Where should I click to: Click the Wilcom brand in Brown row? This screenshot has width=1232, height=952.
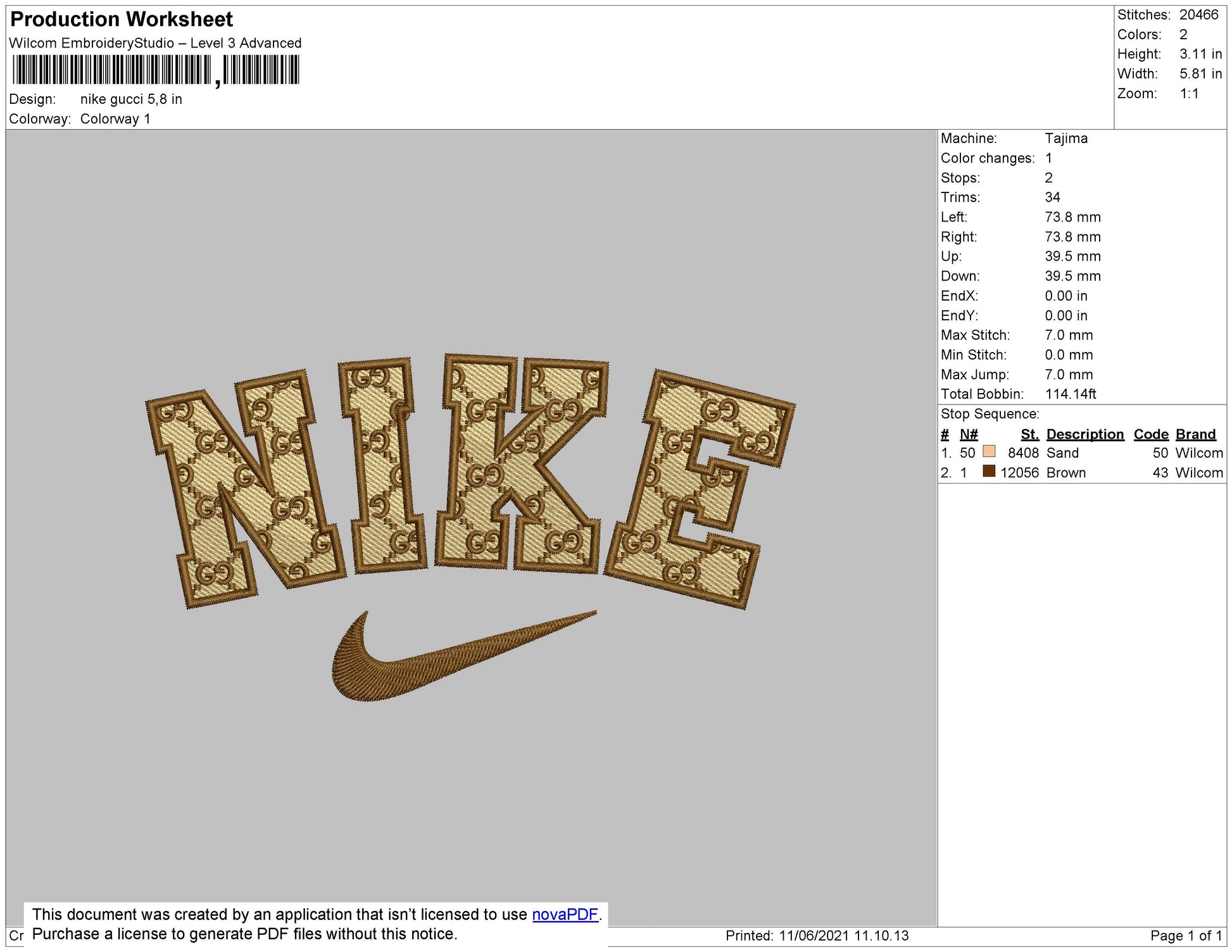pyautogui.click(x=1199, y=473)
